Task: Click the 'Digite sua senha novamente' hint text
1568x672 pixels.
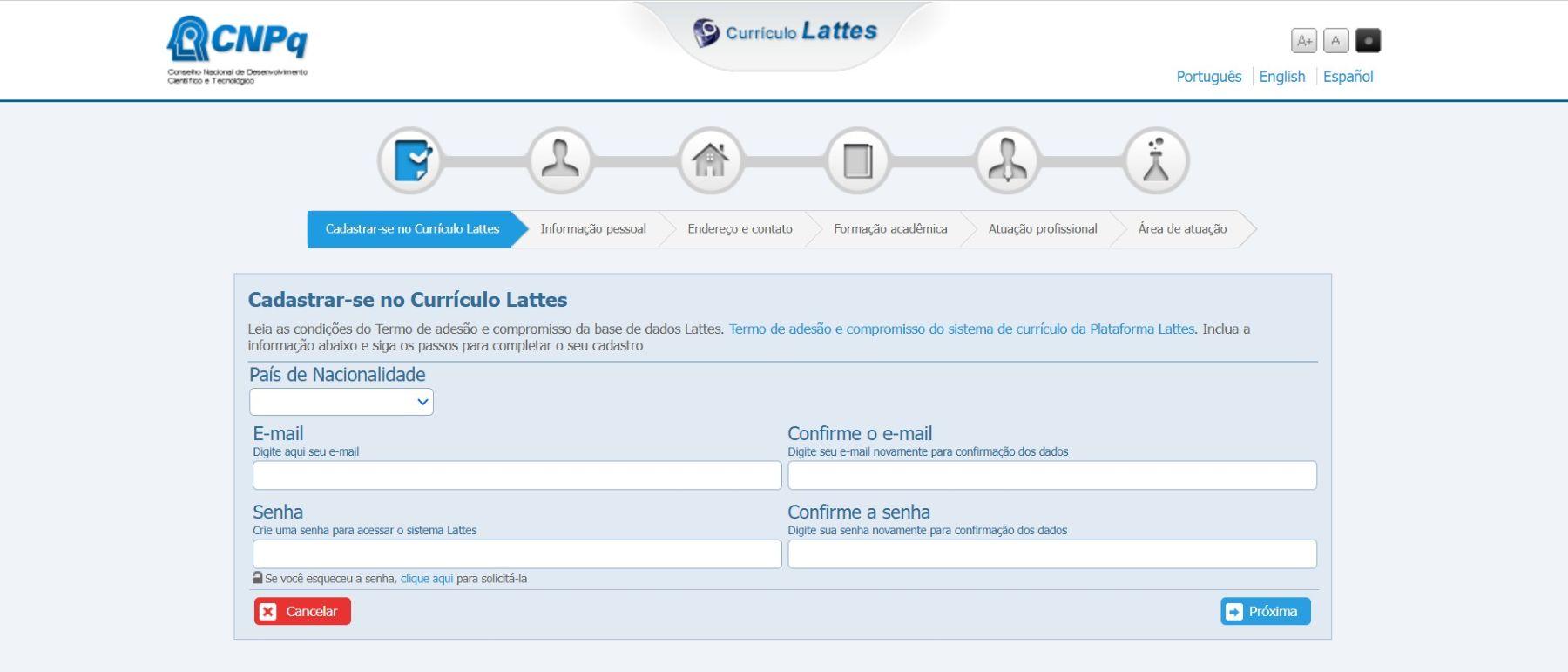Action: click(x=927, y=530)
